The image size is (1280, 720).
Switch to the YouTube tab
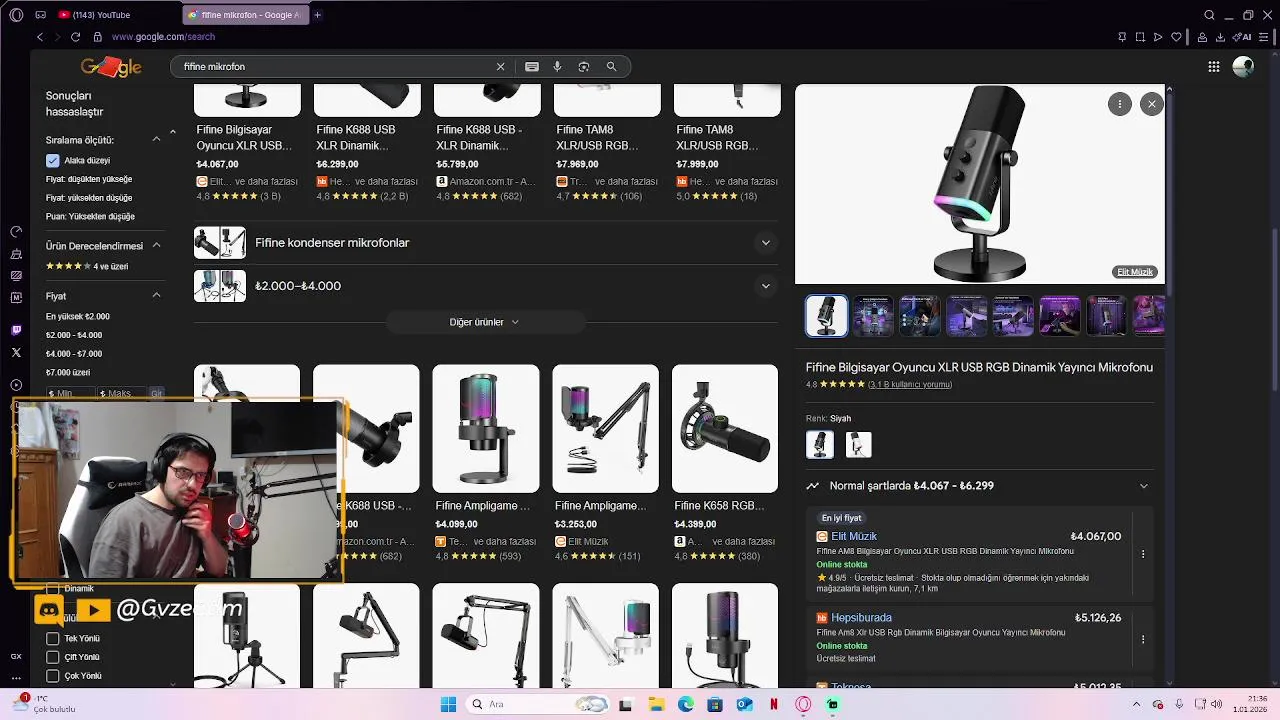[x=114, y=15]
